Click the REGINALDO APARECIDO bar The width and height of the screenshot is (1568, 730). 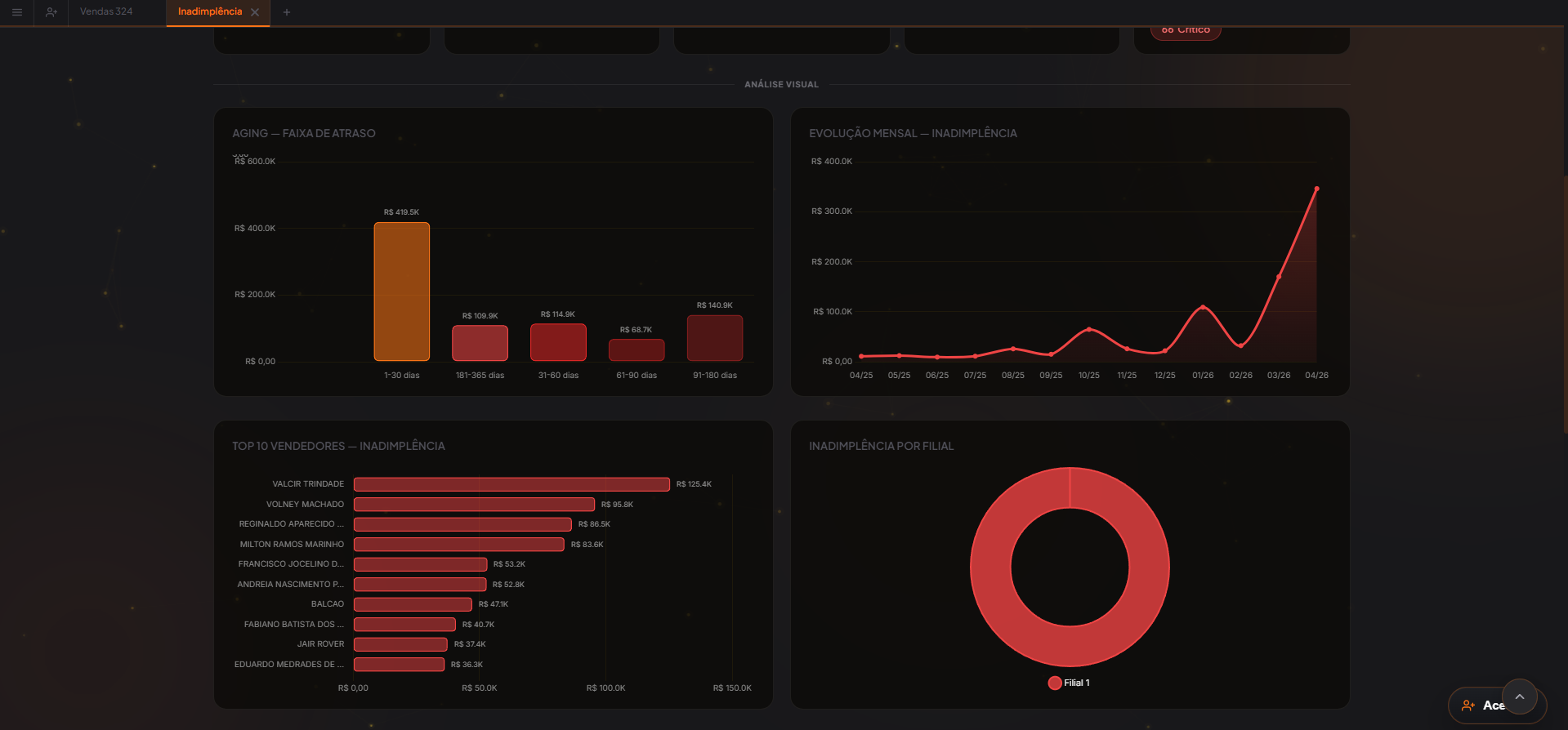(x=462, y=524)
